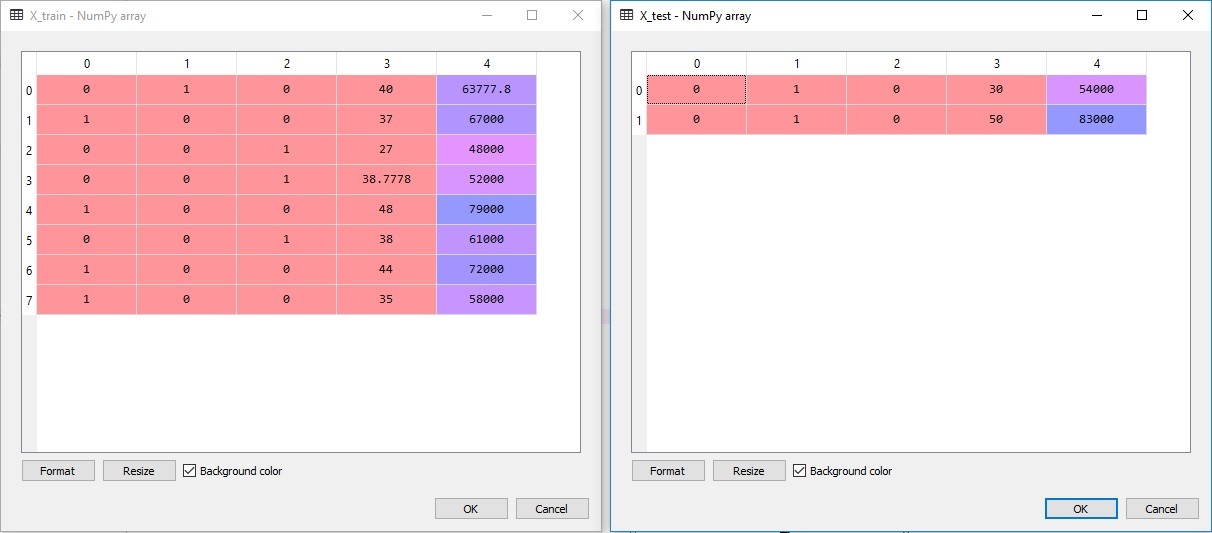Select cell 38 in X_train row 5
This screenshot has width=1212, height=533.
[x=386, y=239]
